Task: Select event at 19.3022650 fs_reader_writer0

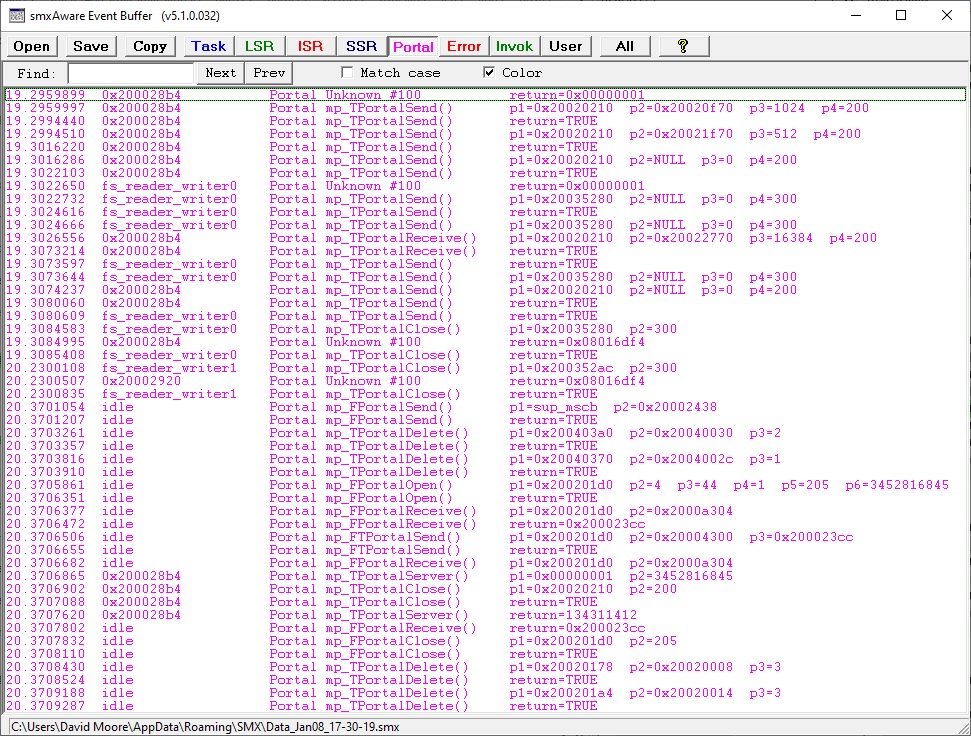Action: tap(486, 186)
